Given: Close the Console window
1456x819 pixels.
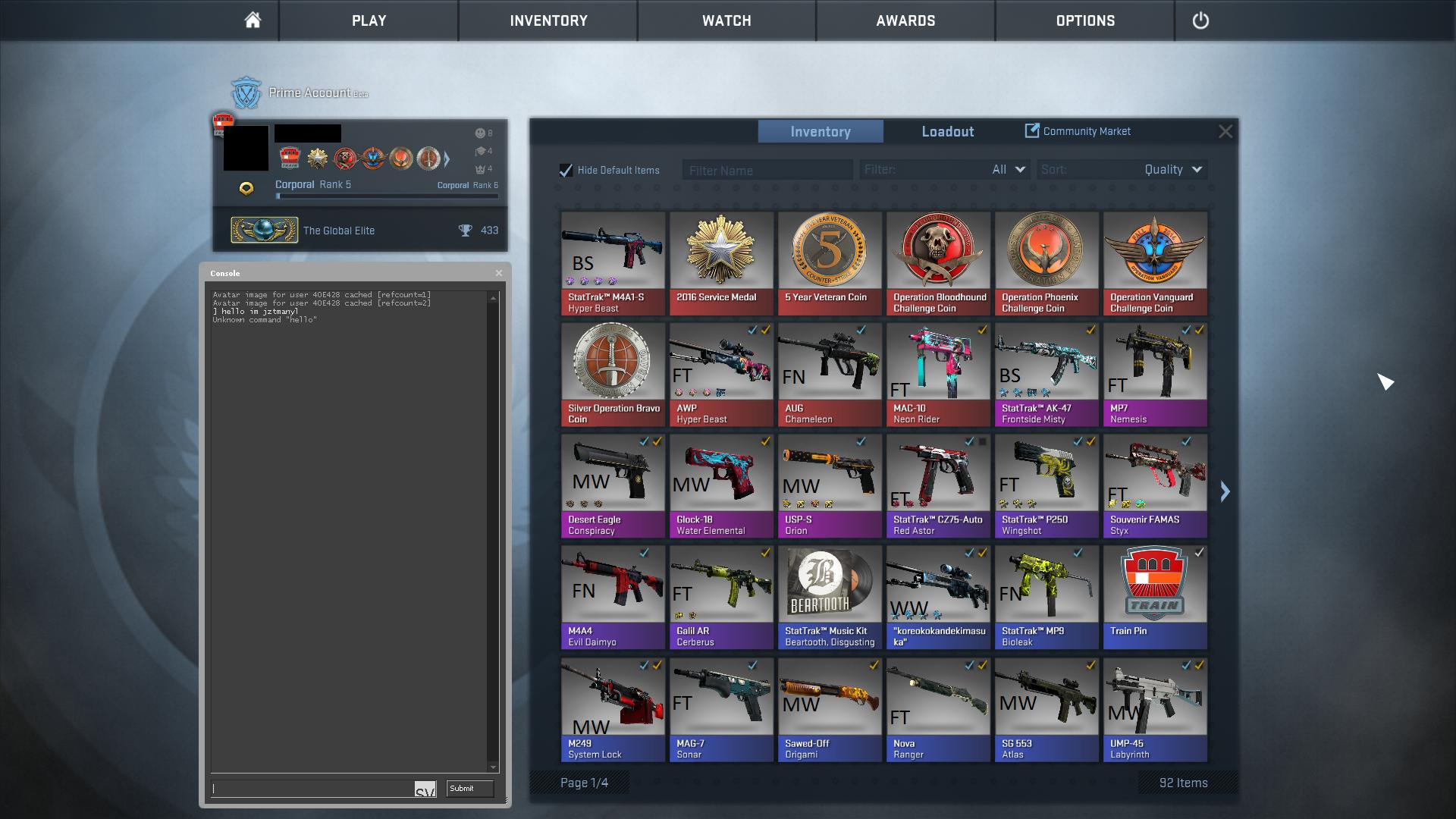Looking at the screenshot, I should click(x=498, y=273).
